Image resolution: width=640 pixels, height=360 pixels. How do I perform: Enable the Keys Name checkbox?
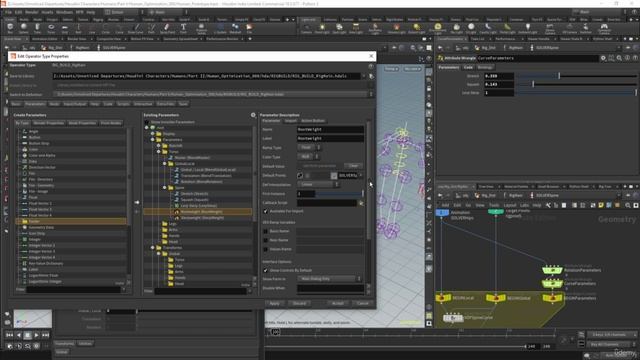click(266, 240)
